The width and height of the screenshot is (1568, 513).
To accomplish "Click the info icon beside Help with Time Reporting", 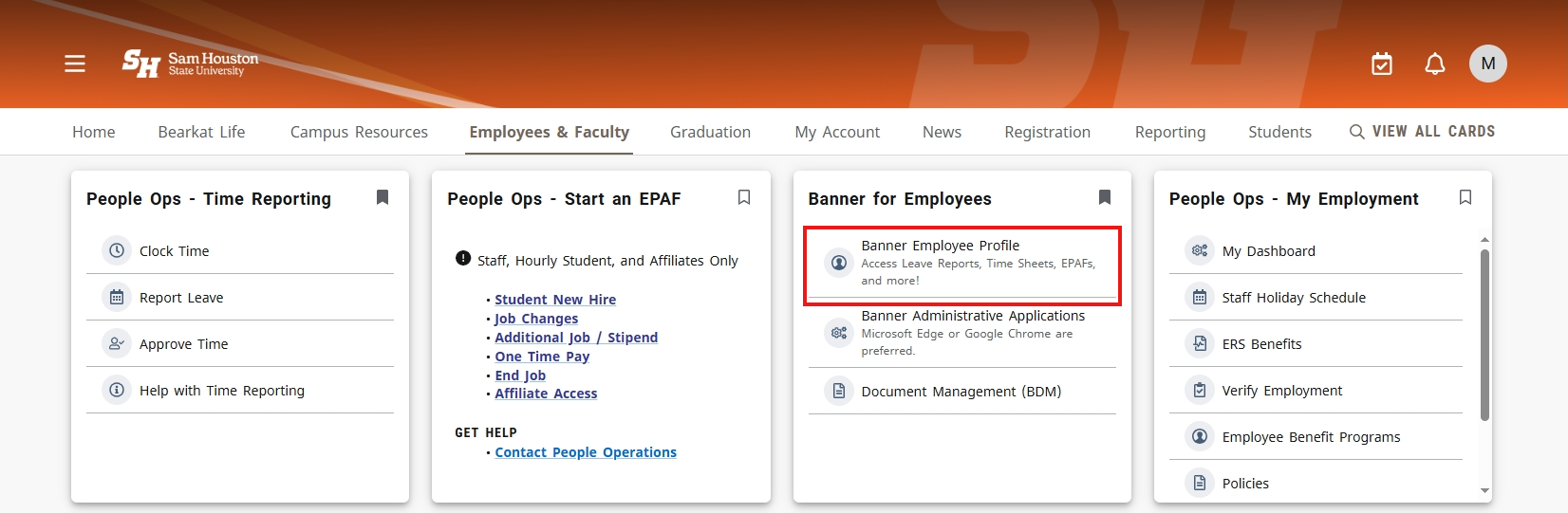I will point(117,391).
